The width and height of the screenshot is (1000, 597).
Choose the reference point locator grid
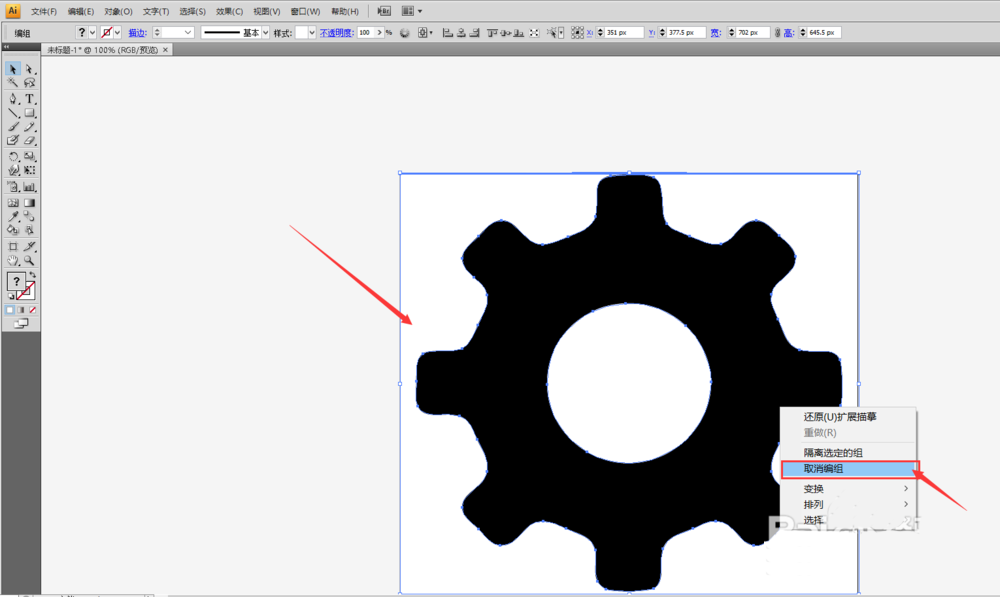click(x=577, y=33)
